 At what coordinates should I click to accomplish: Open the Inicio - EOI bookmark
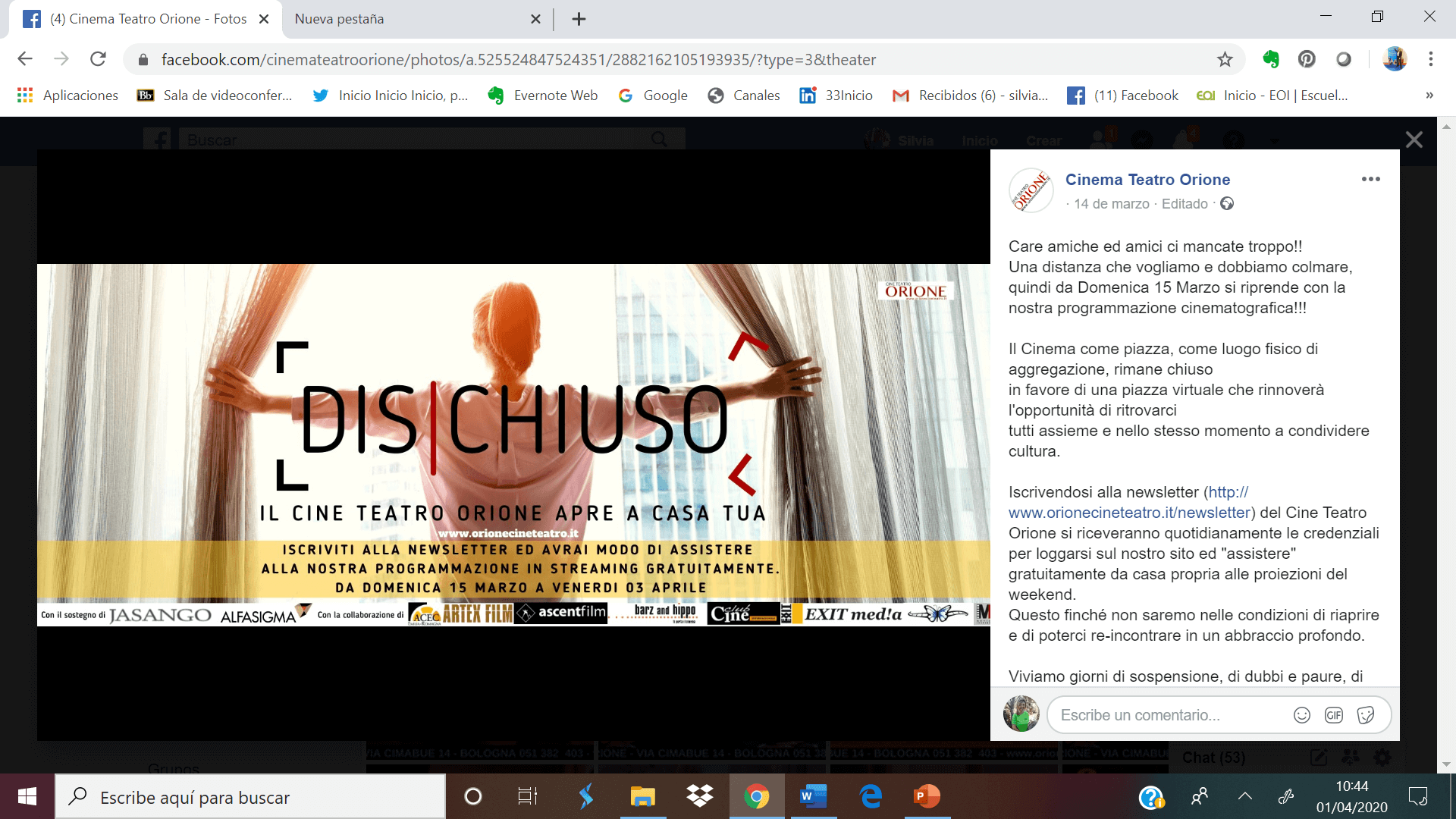tap(1272, 96)
